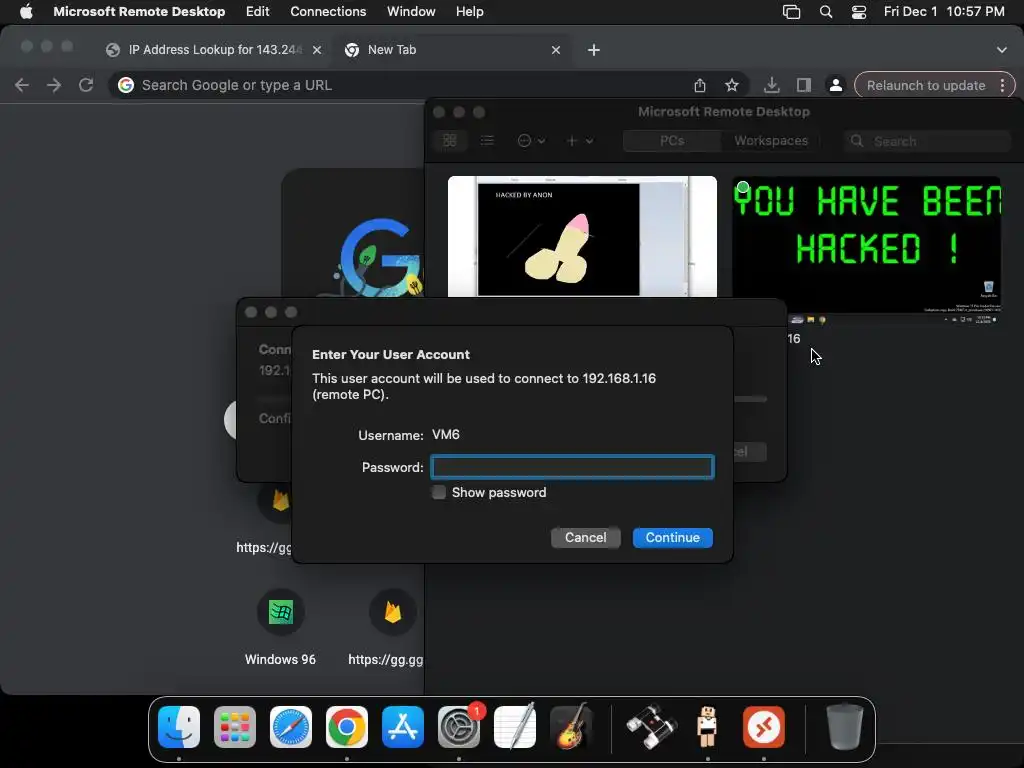Close the IP Address Lookup tab

[x=317, y=50]
